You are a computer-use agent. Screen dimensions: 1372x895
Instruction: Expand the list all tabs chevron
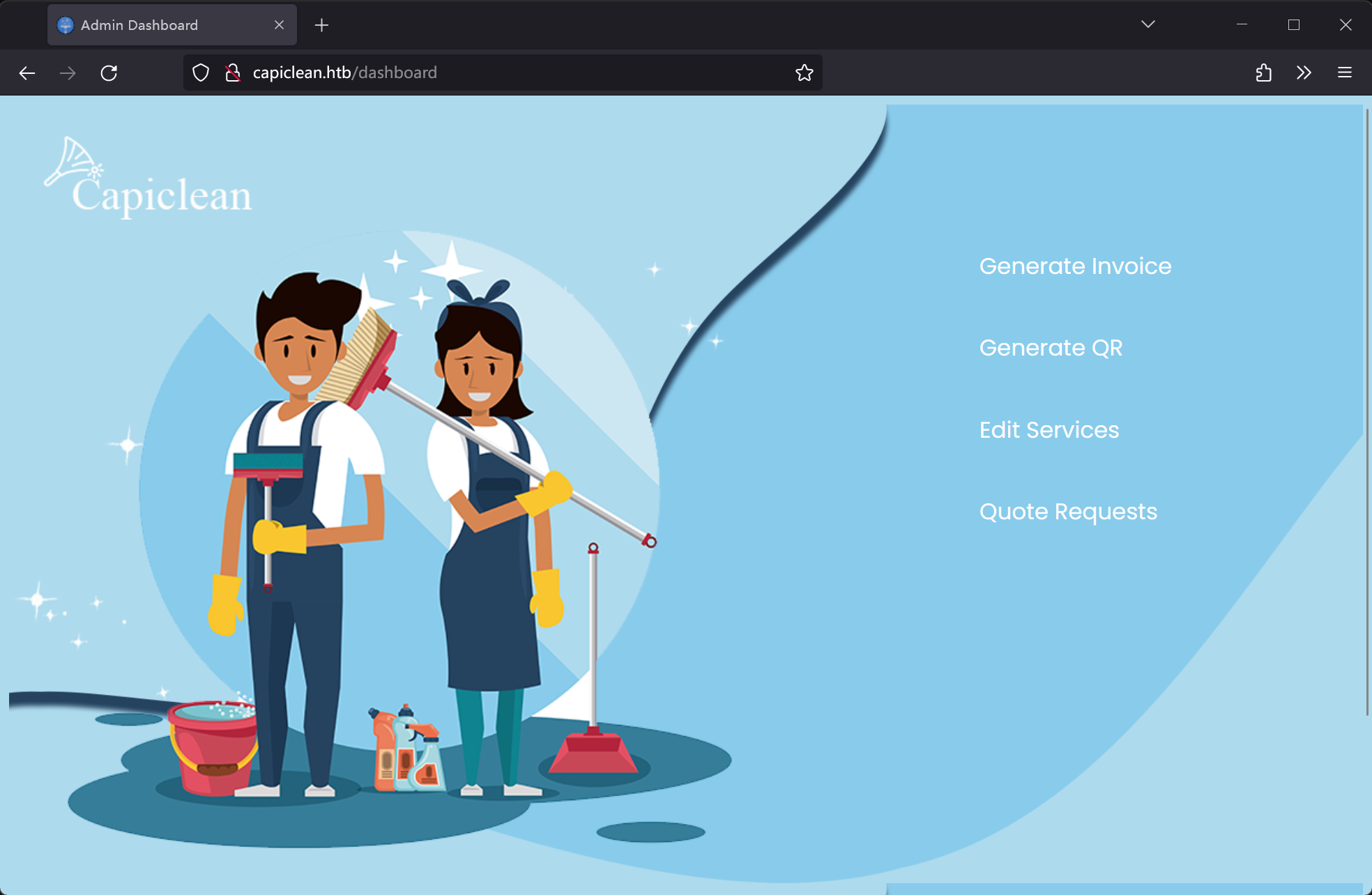coord(1148,24)
